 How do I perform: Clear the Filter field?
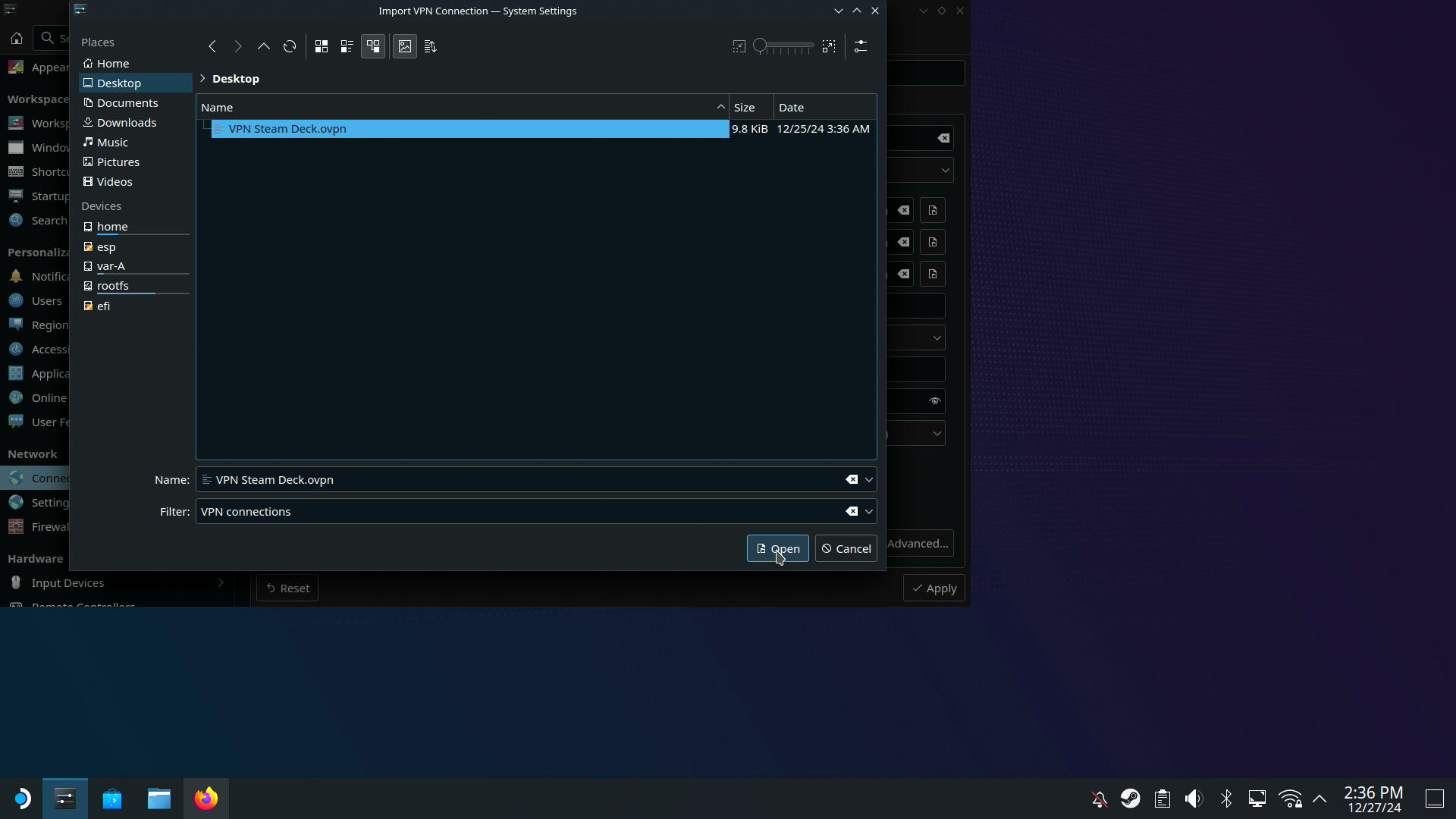[x=852, y=512]
